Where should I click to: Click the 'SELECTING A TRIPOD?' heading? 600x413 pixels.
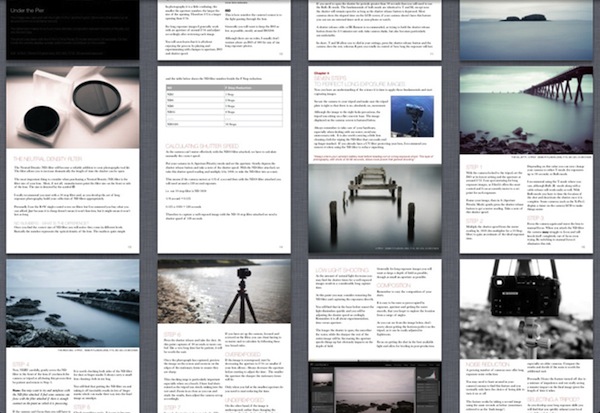[553, 399]
